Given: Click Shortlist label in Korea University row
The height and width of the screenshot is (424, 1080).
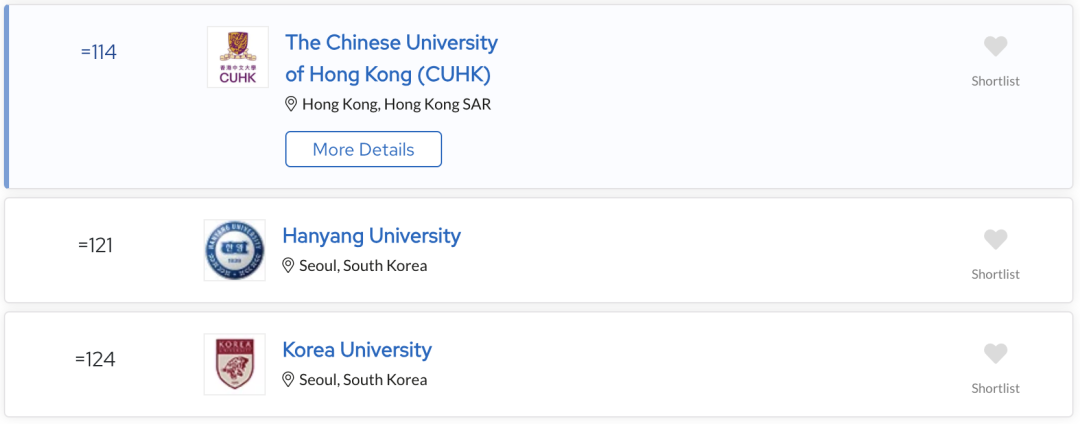Looking at the screenshot, I should (x=995, y=389).
